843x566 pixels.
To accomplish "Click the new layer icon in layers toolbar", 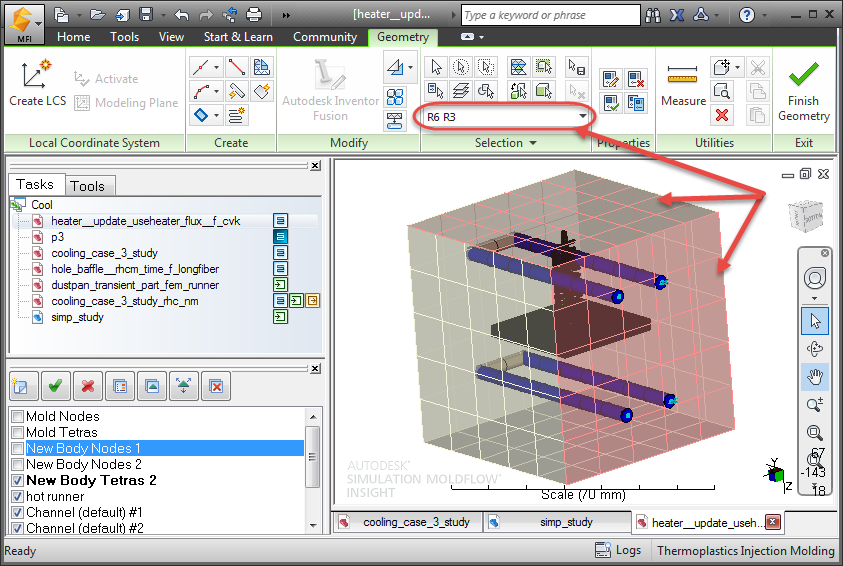I will (x=24, y=386).
